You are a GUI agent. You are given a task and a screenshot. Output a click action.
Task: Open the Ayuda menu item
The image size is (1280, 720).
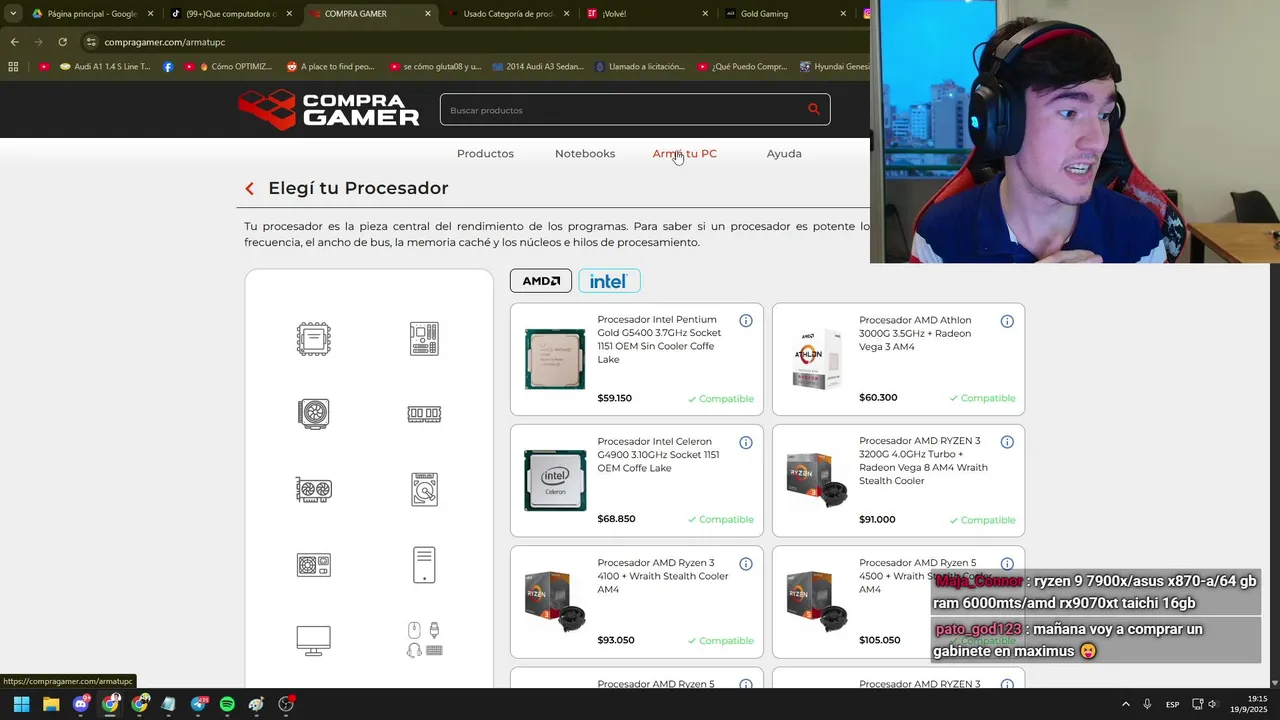coord(784,153)
